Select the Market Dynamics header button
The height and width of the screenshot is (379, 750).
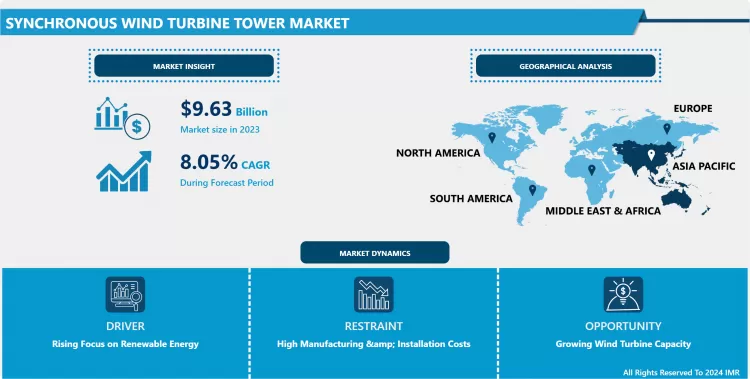click(375, 253)
